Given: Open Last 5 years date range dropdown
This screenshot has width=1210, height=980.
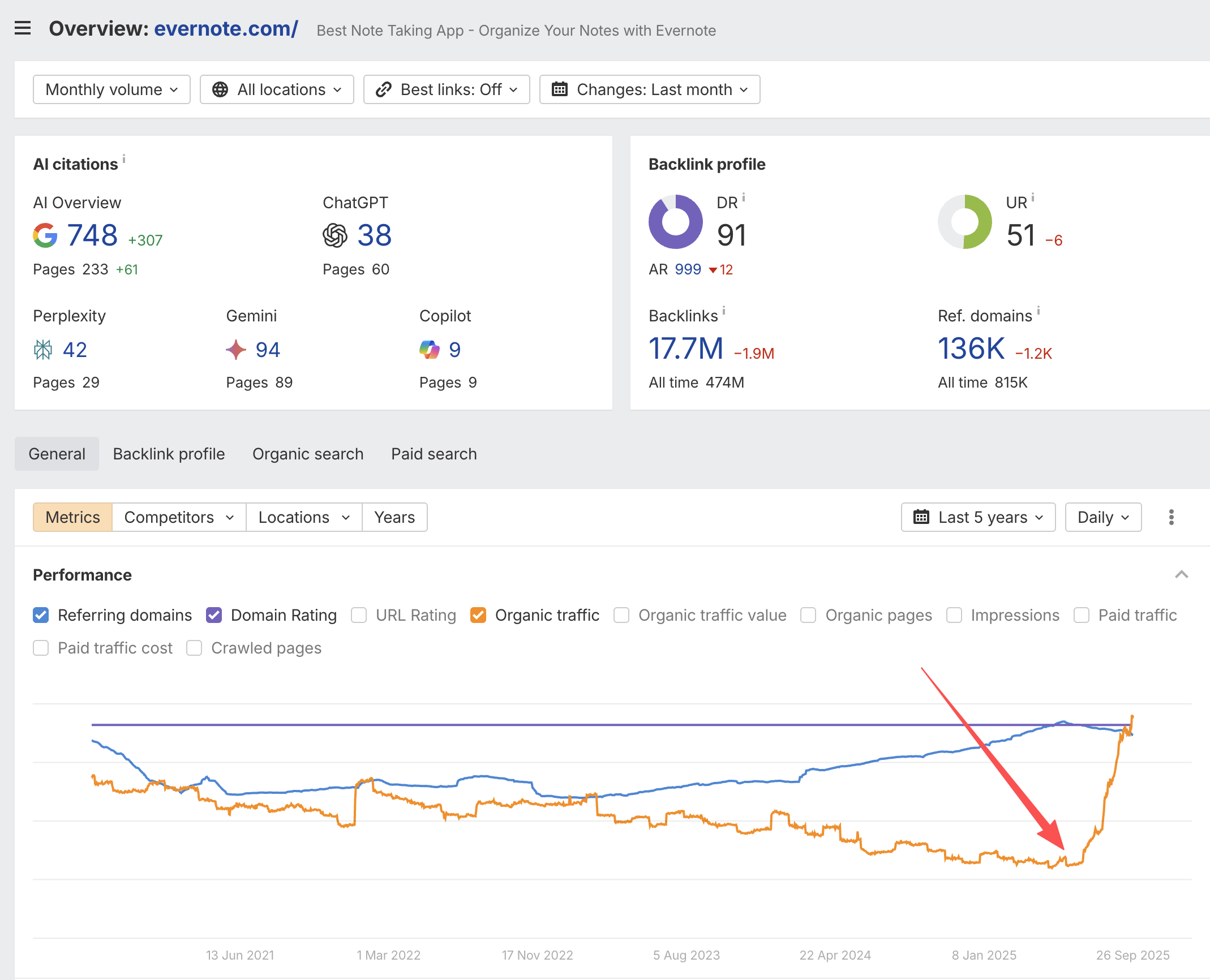Looking at the screenshot, I should point(979,517).
